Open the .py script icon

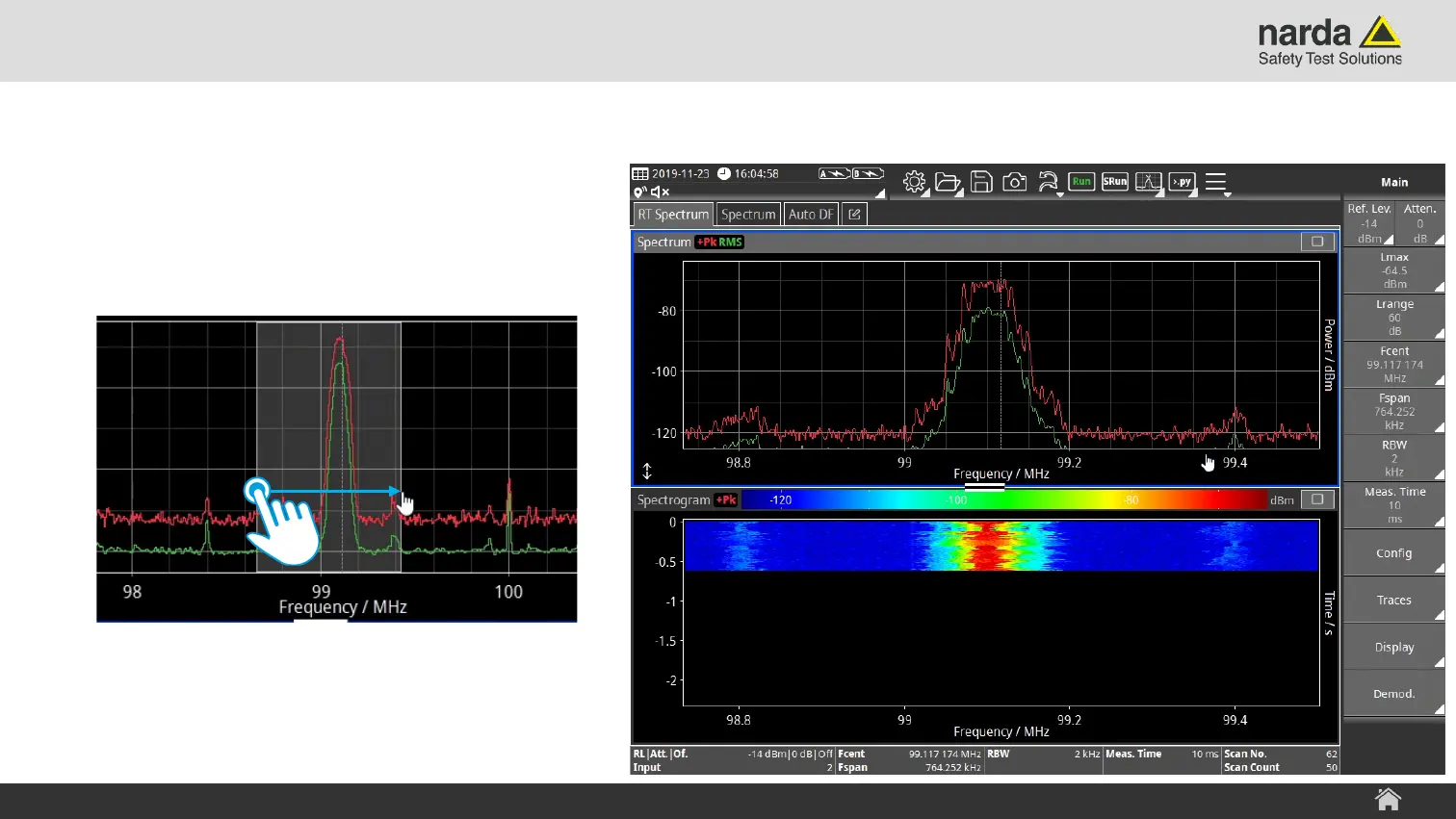1182,181
